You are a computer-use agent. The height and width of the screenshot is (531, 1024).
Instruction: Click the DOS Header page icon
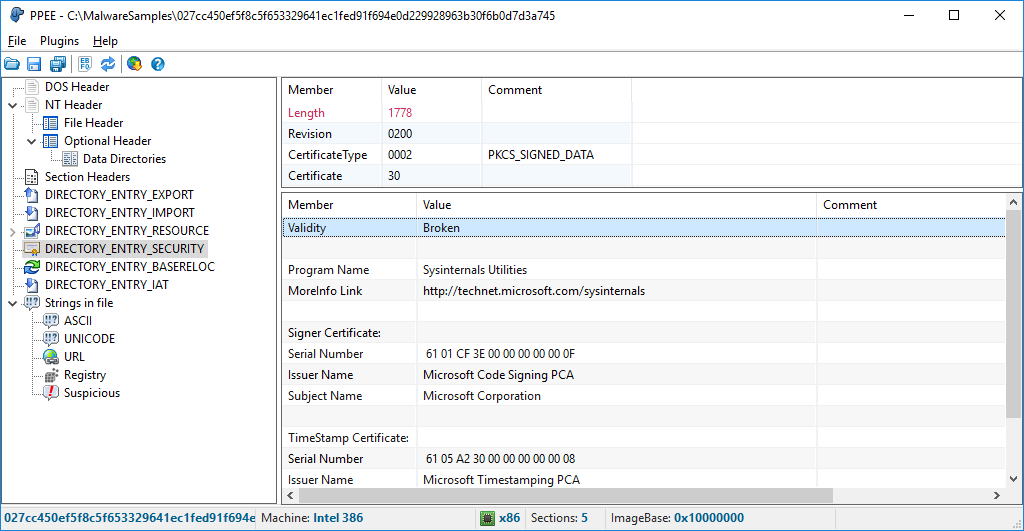tap(32, 87)
